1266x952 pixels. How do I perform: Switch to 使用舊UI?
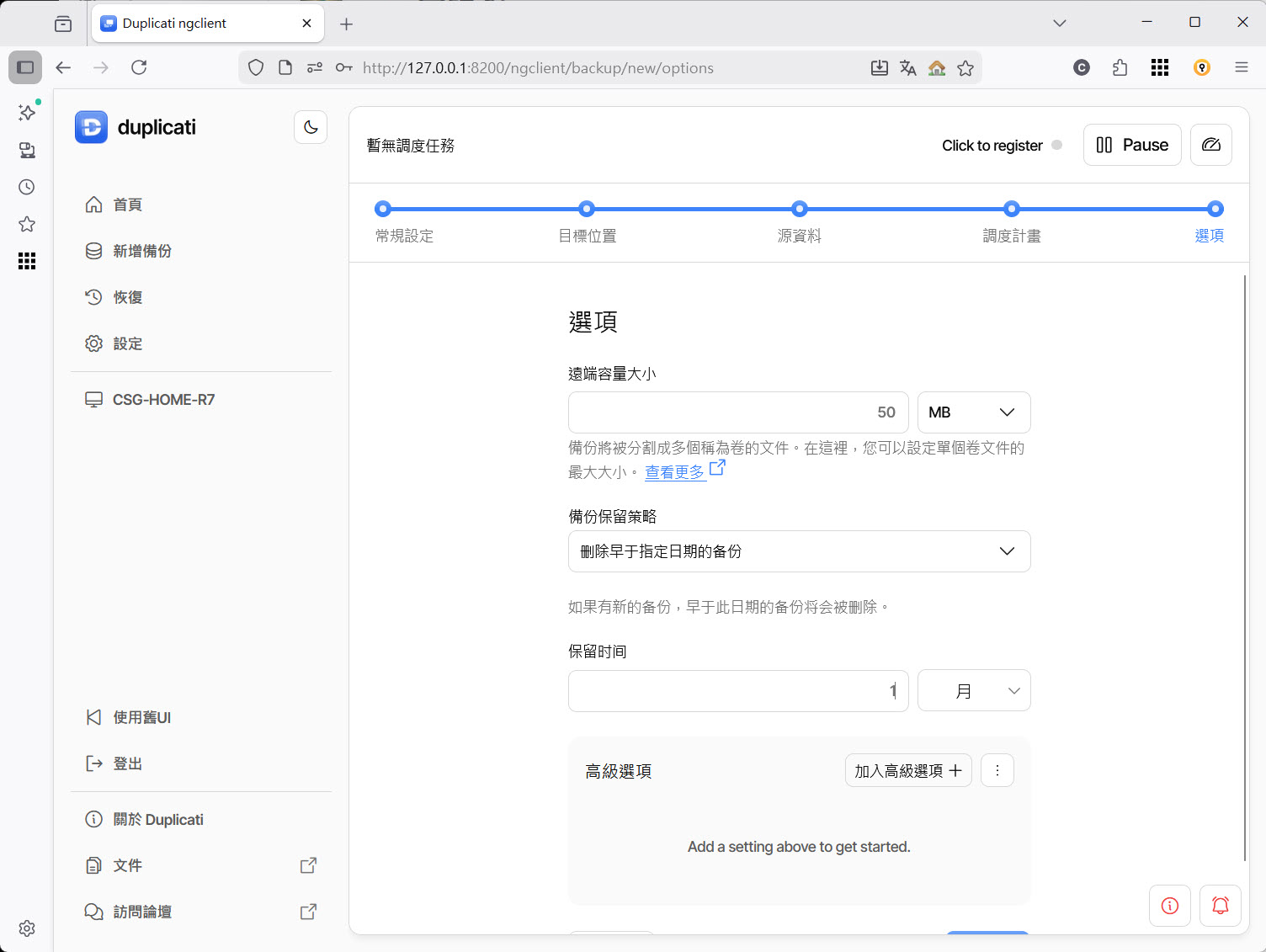tap(141, 717)
